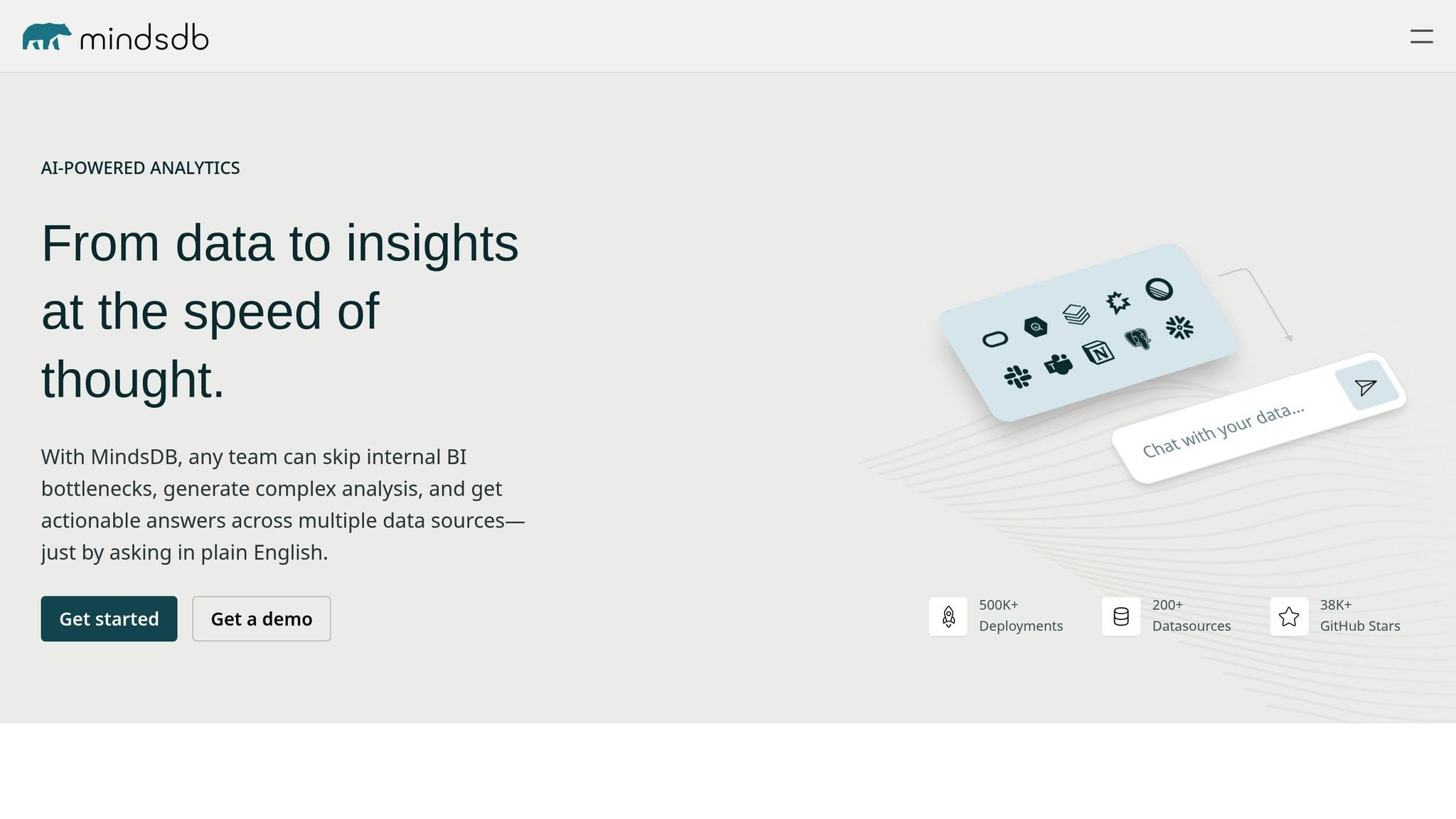
Task: Click the BigQuery hexagon icon
Action: 1035,326
